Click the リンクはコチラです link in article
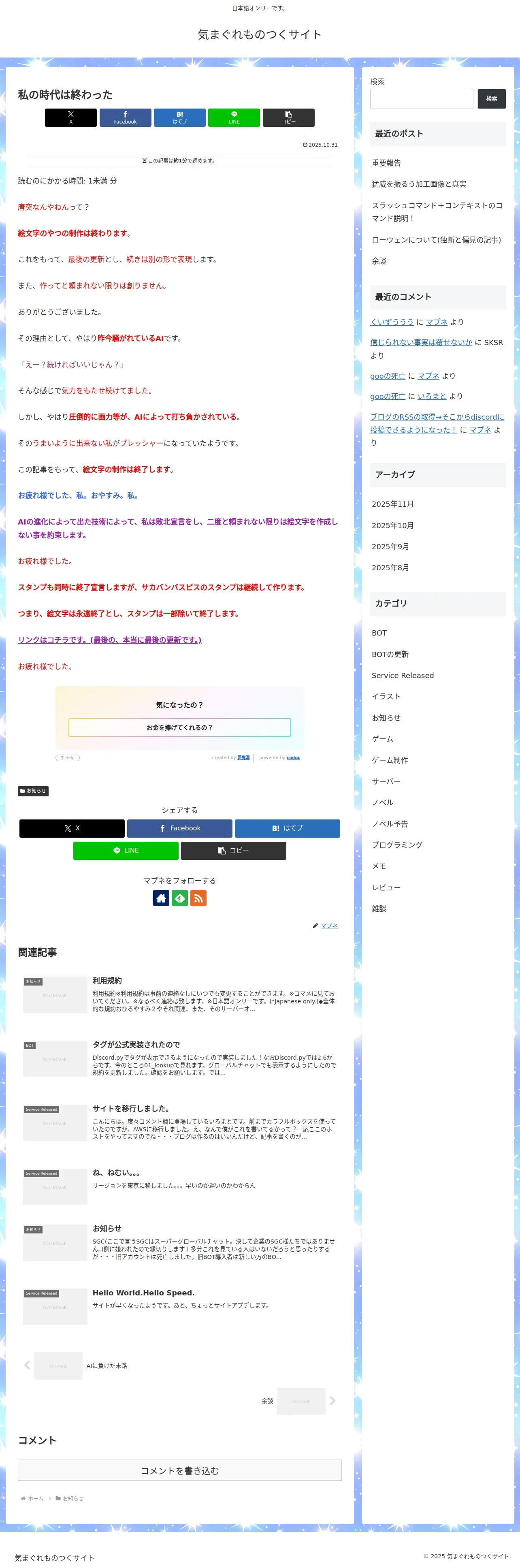 pyautogui.click(x=110, y=640)
